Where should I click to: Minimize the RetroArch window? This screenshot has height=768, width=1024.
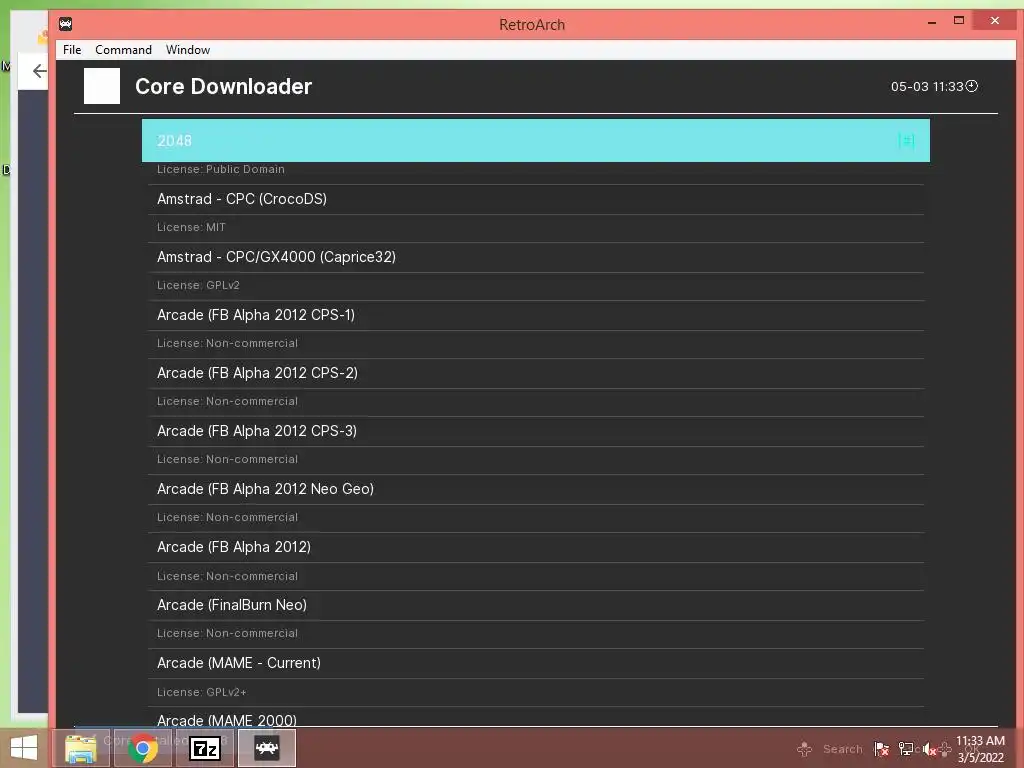932,22
